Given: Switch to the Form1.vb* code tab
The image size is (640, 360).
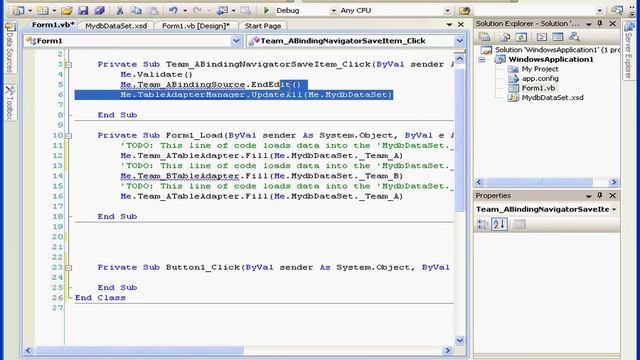Looking at the screenshot, I should (x=53, y=25).
